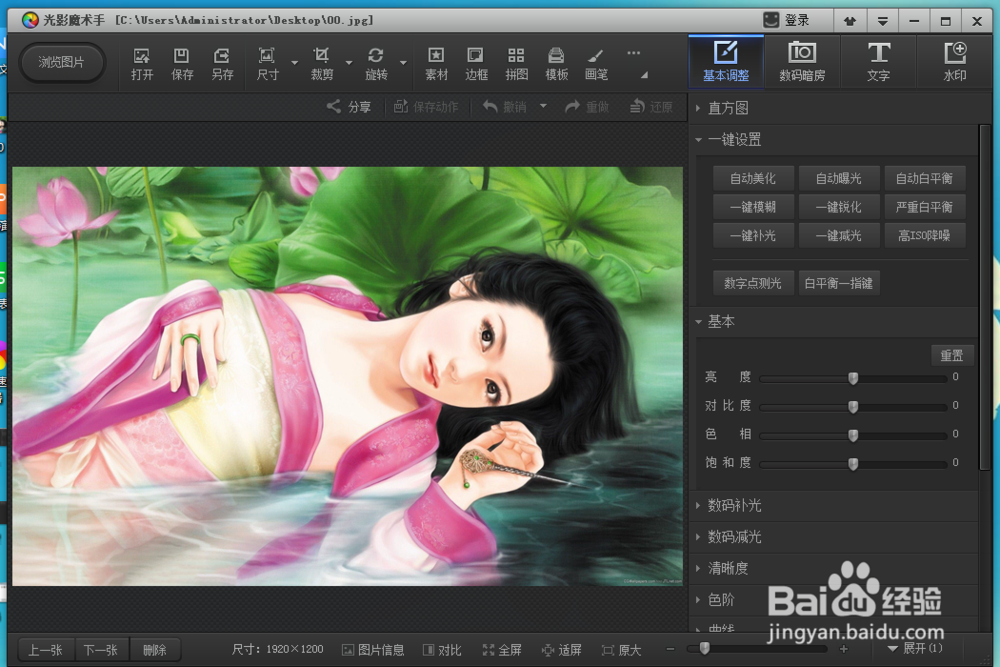Click the 浏览图片 button

click(61, 62)
